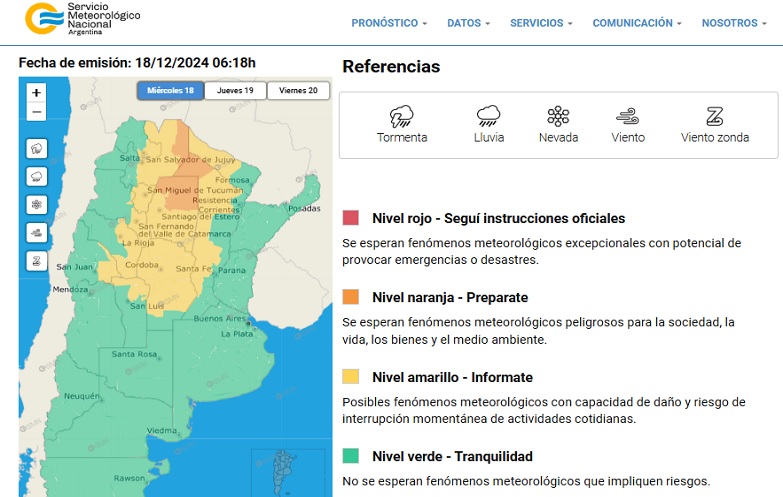Toggle storm (tormenta) layer on map
783x497 pixels.
[x=37, y=148]
